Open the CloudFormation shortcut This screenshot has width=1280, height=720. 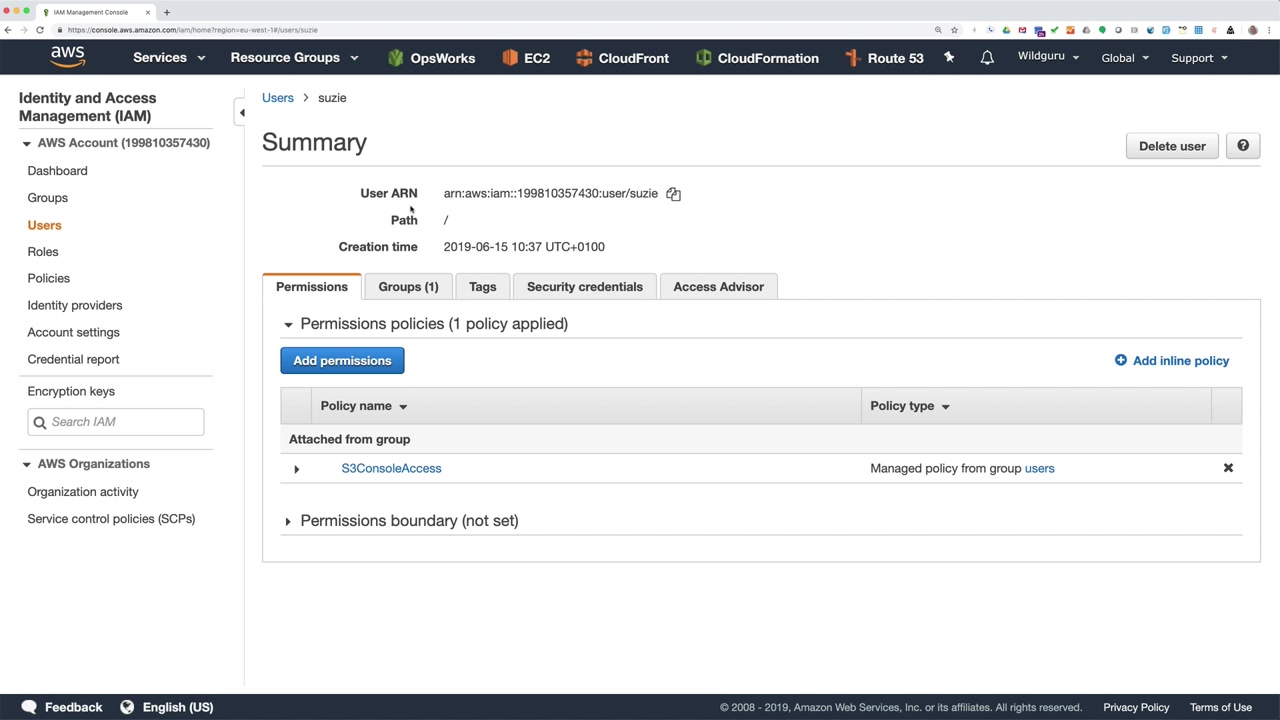[x=757, y=58]
